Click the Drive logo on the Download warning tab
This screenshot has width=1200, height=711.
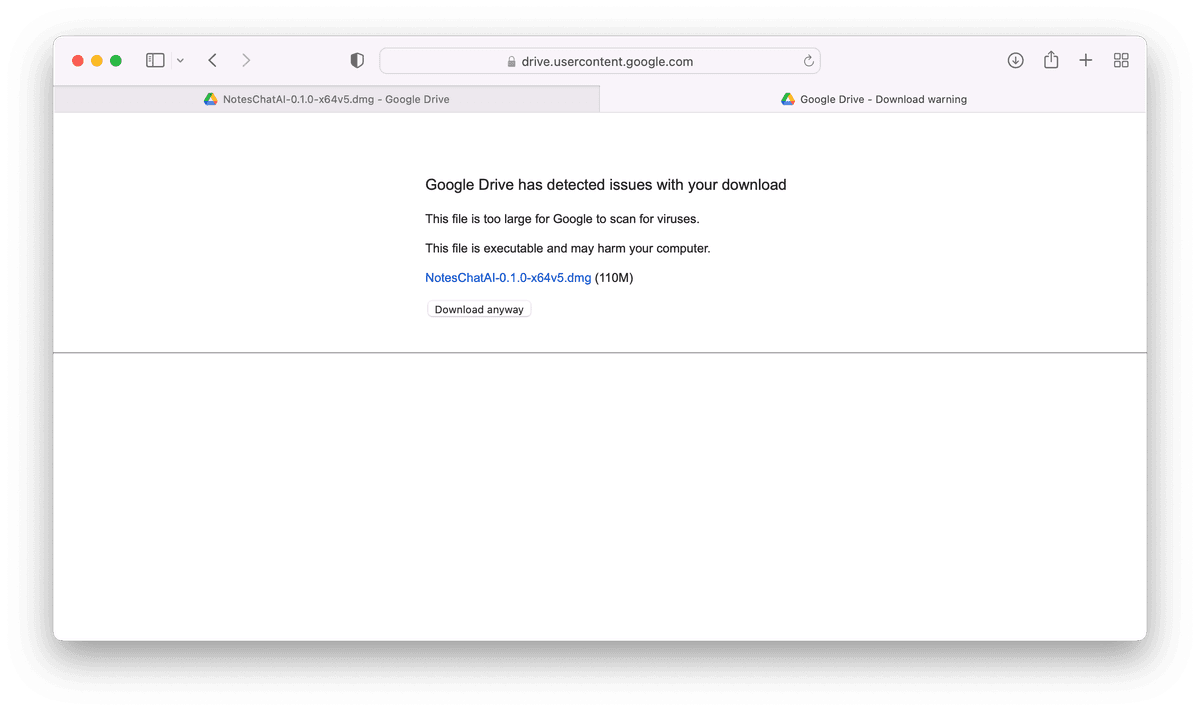[788, 99]
